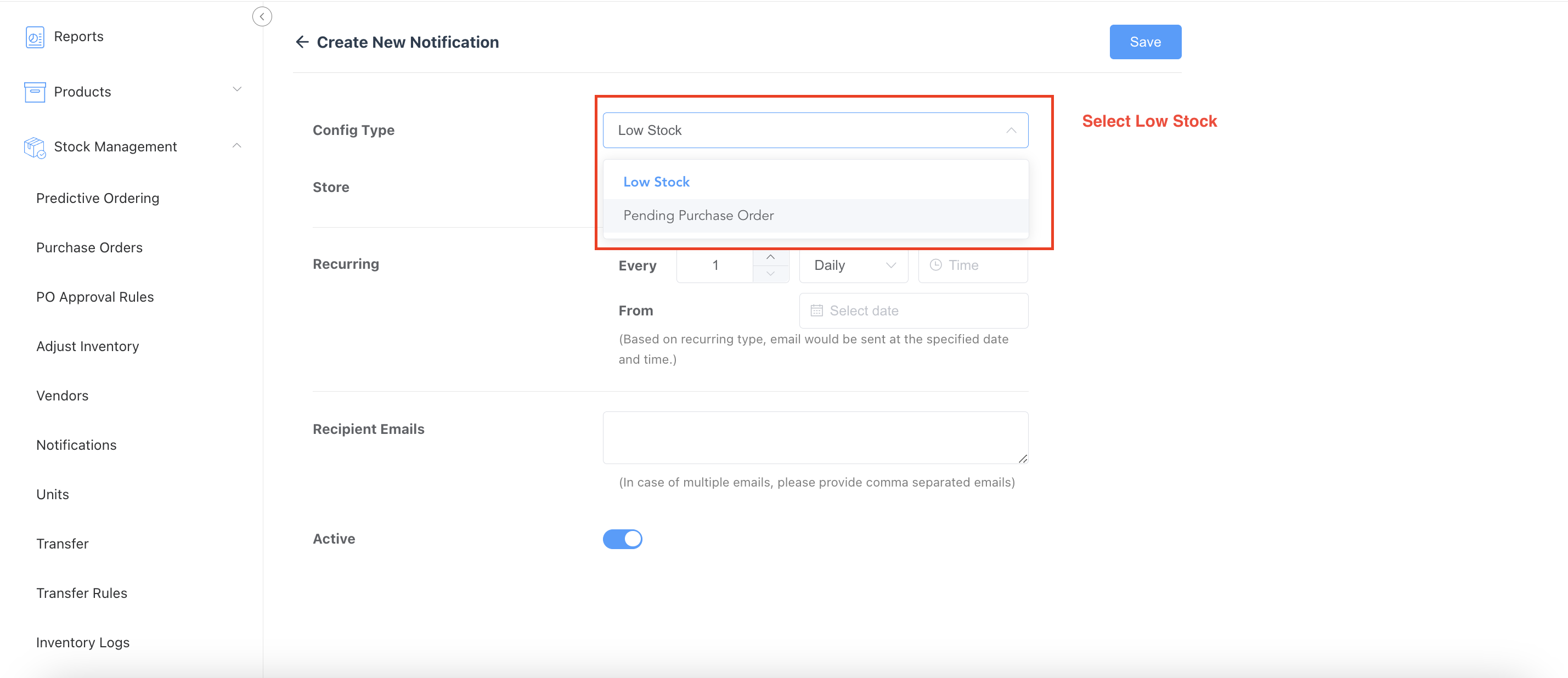Collapse the sidebar with the arrow button

pyautogui.click(x=262, y=16)
